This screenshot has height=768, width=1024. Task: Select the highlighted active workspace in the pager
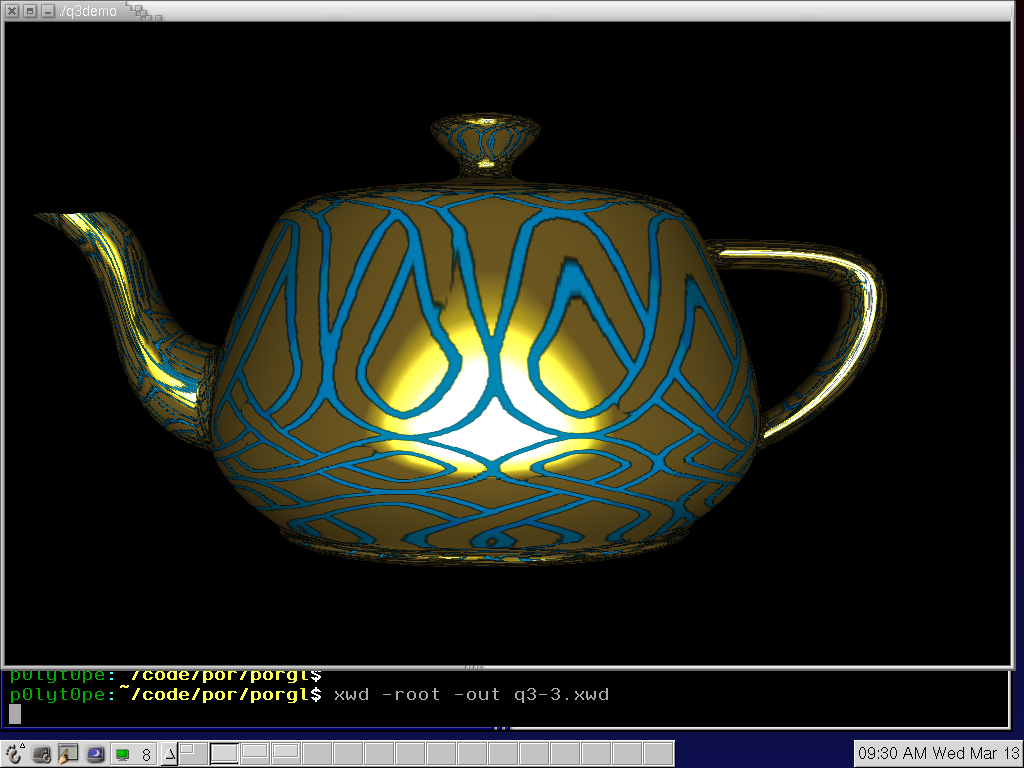tap(225, 753)
